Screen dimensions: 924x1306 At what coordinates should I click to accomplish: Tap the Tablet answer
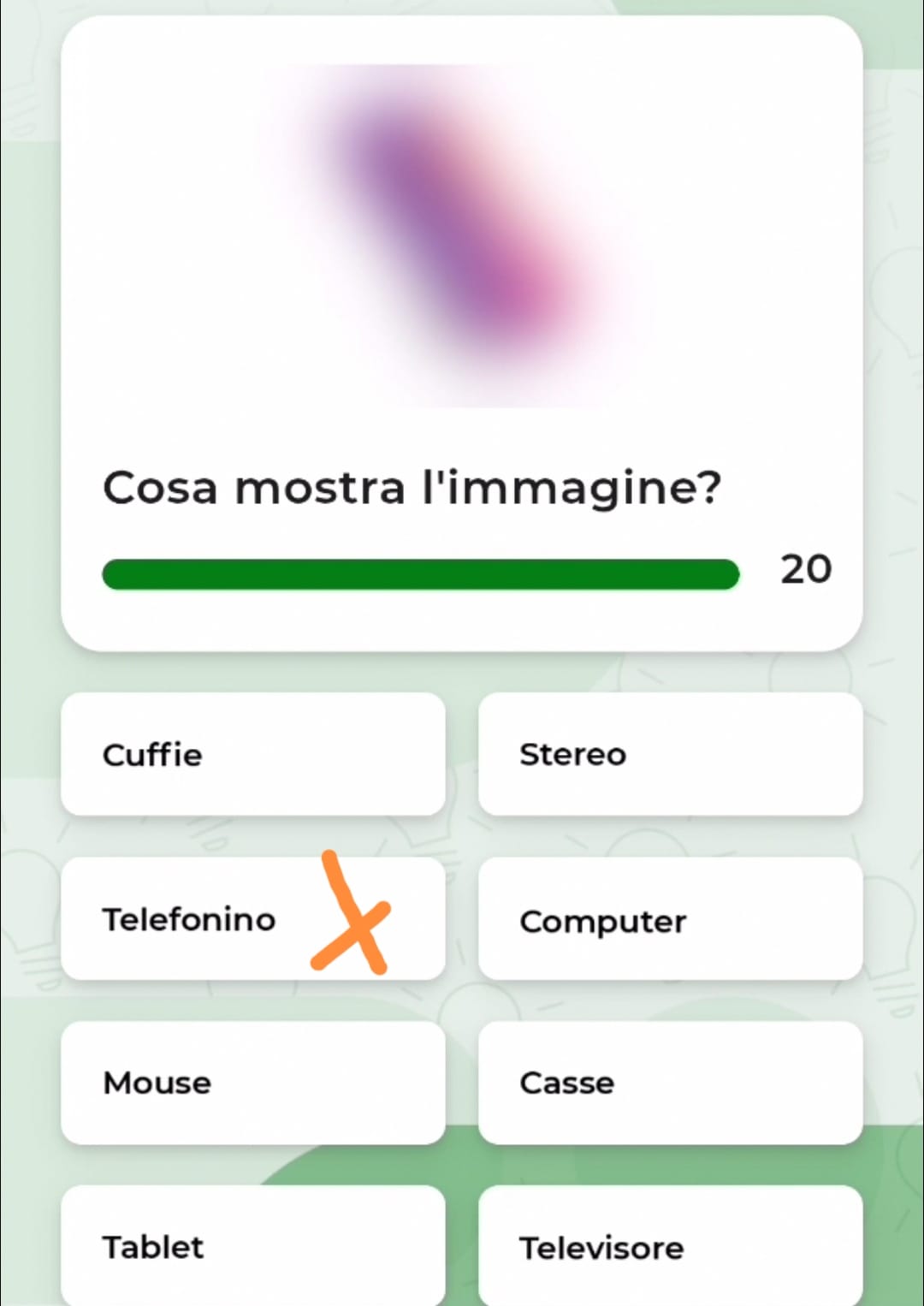pyautogui.click(x=252, y=1246)
